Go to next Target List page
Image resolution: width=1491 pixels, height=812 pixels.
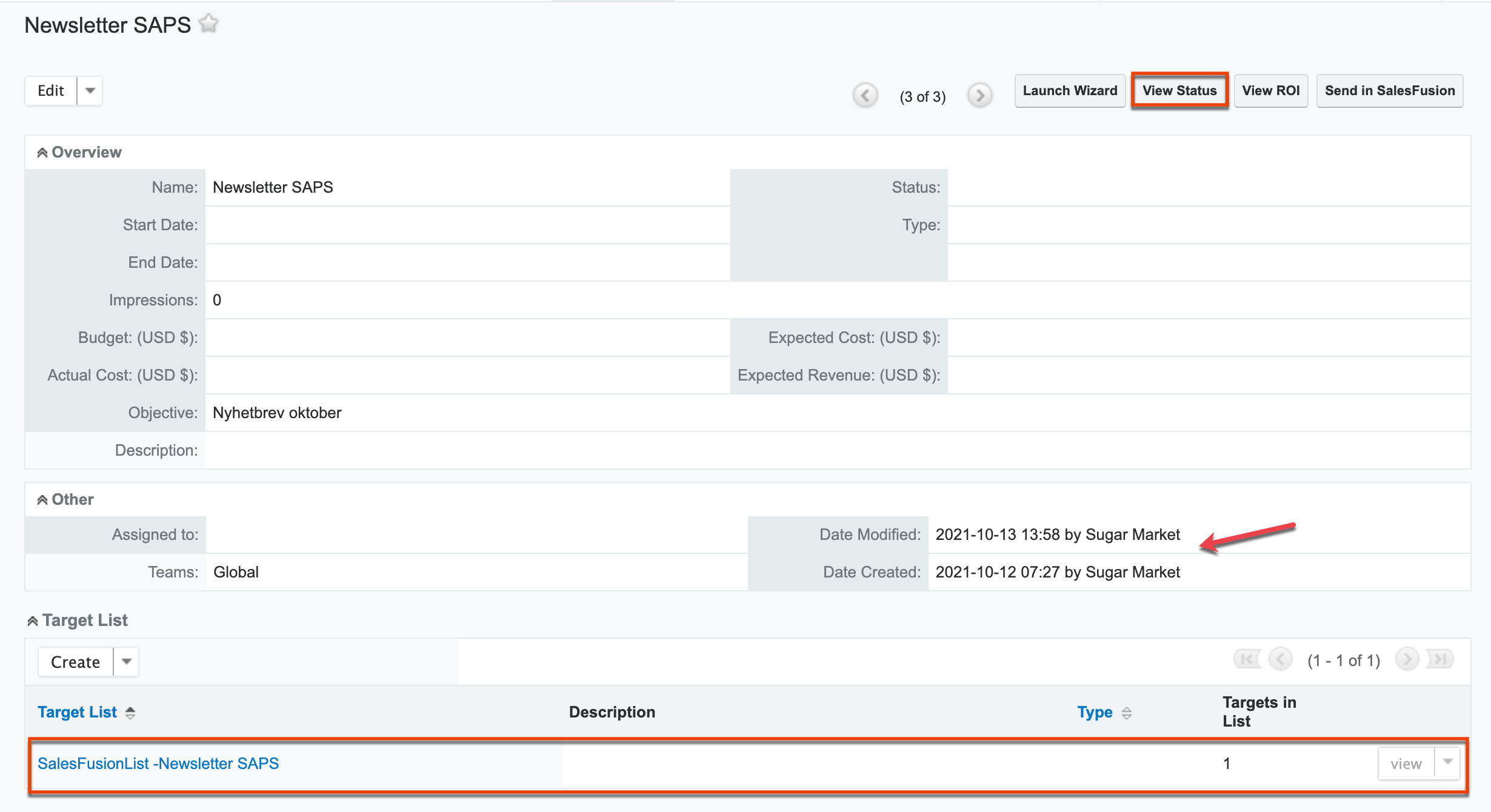click(1407, 659)
